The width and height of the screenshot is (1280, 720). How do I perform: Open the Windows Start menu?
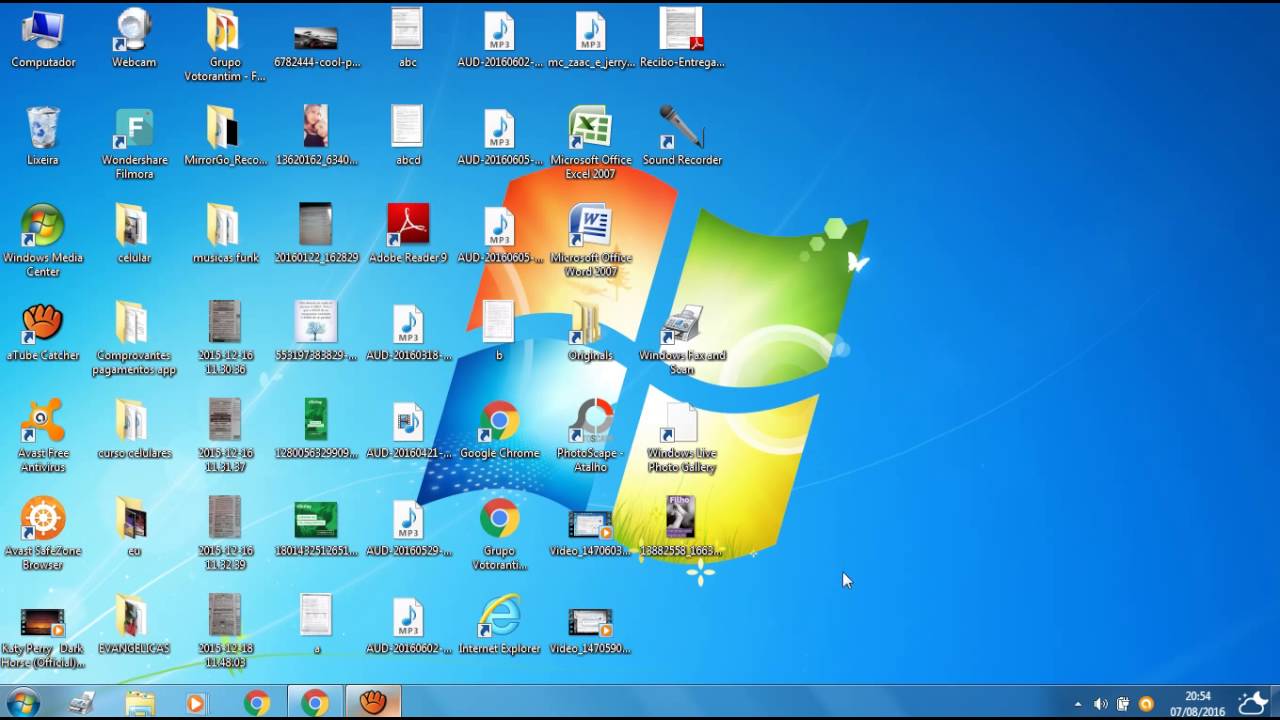tap(22, 703)
